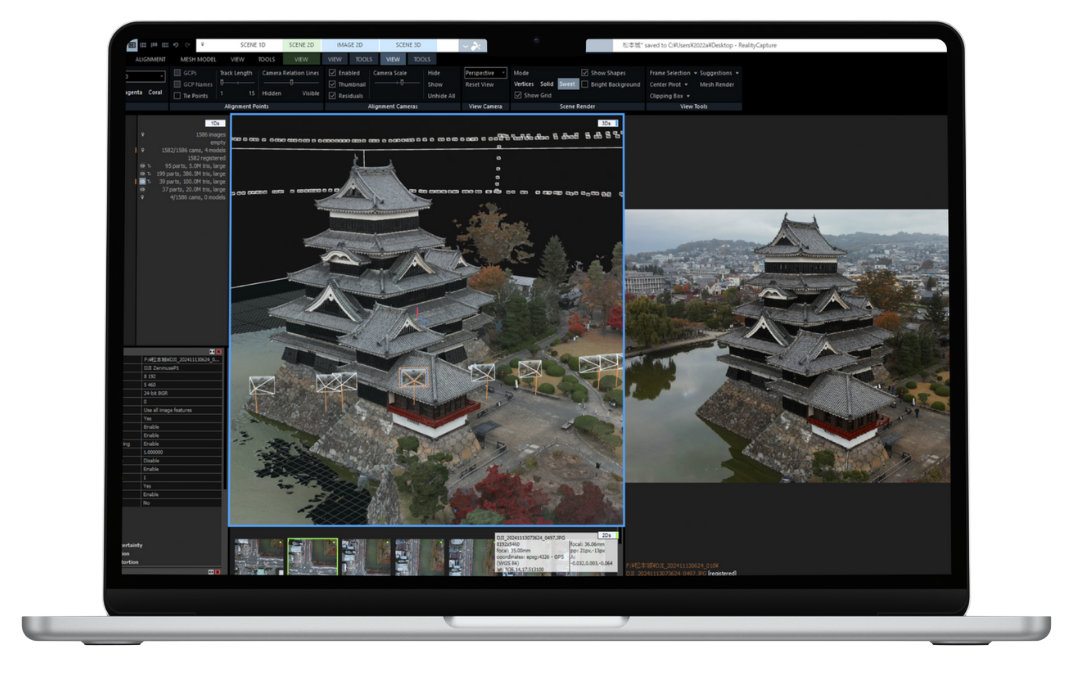Click the castle photo in the right image pane
This screenshot has height=677, width=1072.
(787, 345)
